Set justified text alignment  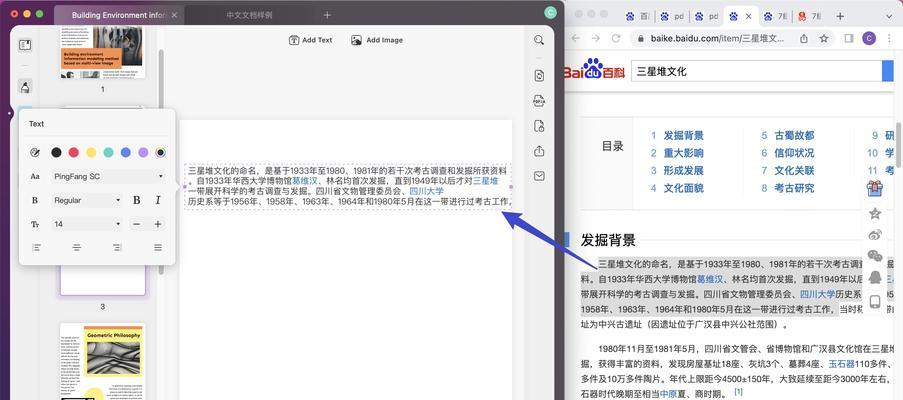click(x=158, y=247)
